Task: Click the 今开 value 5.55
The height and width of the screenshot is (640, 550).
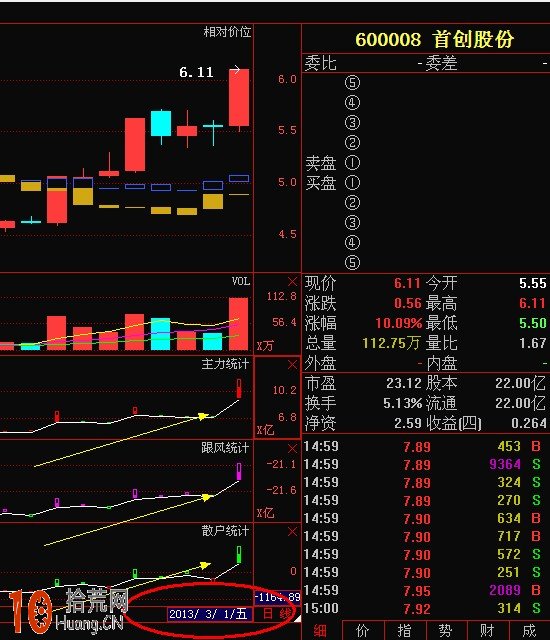Action: coord(532,283)
